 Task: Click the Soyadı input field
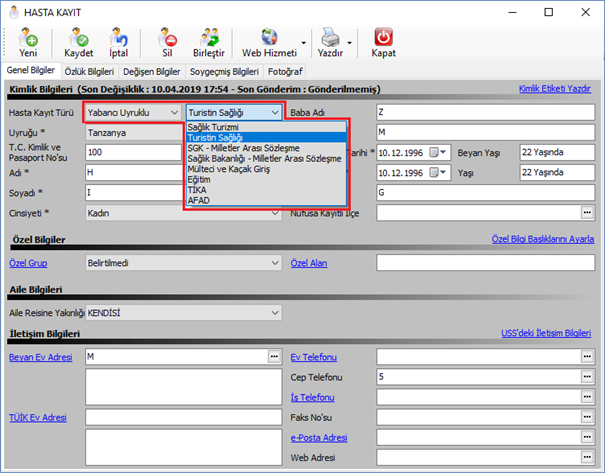coord(134,193)
